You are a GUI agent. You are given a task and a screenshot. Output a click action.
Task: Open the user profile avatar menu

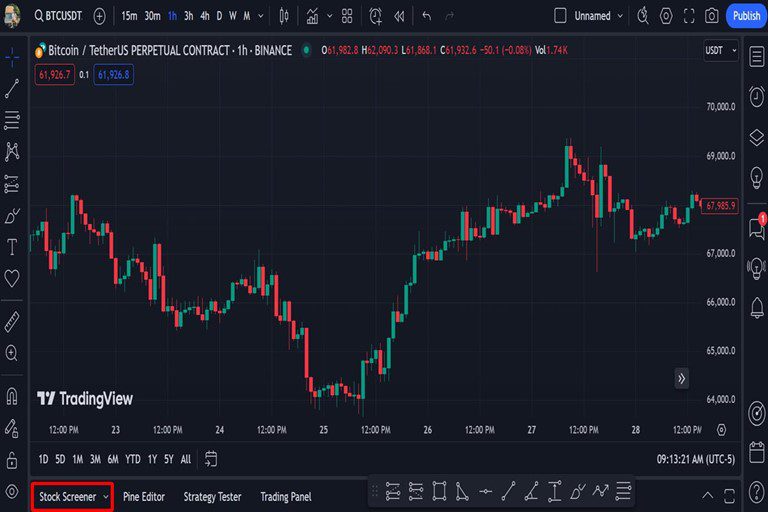tap(12, 15)
